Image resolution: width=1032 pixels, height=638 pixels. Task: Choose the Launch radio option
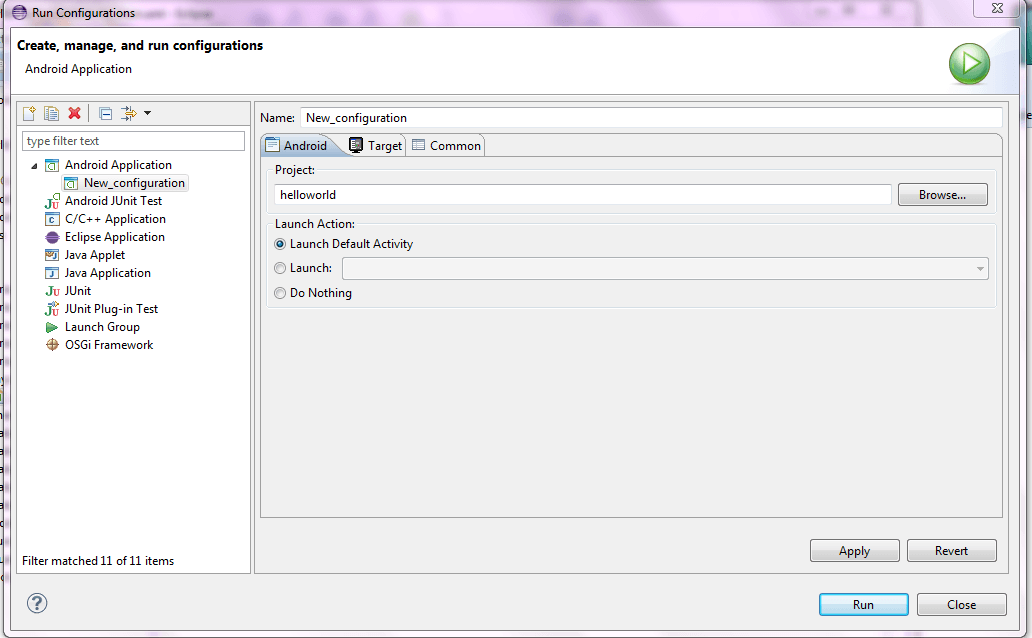[280, 268]
